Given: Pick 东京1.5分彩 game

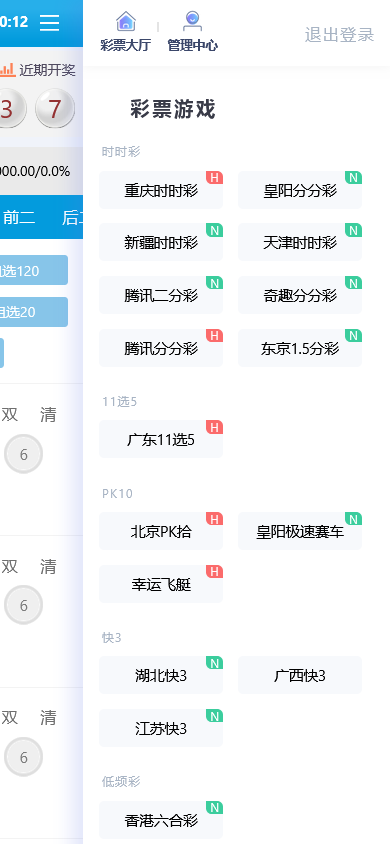Looking at the screenshot, I should [x=300, y=348].
